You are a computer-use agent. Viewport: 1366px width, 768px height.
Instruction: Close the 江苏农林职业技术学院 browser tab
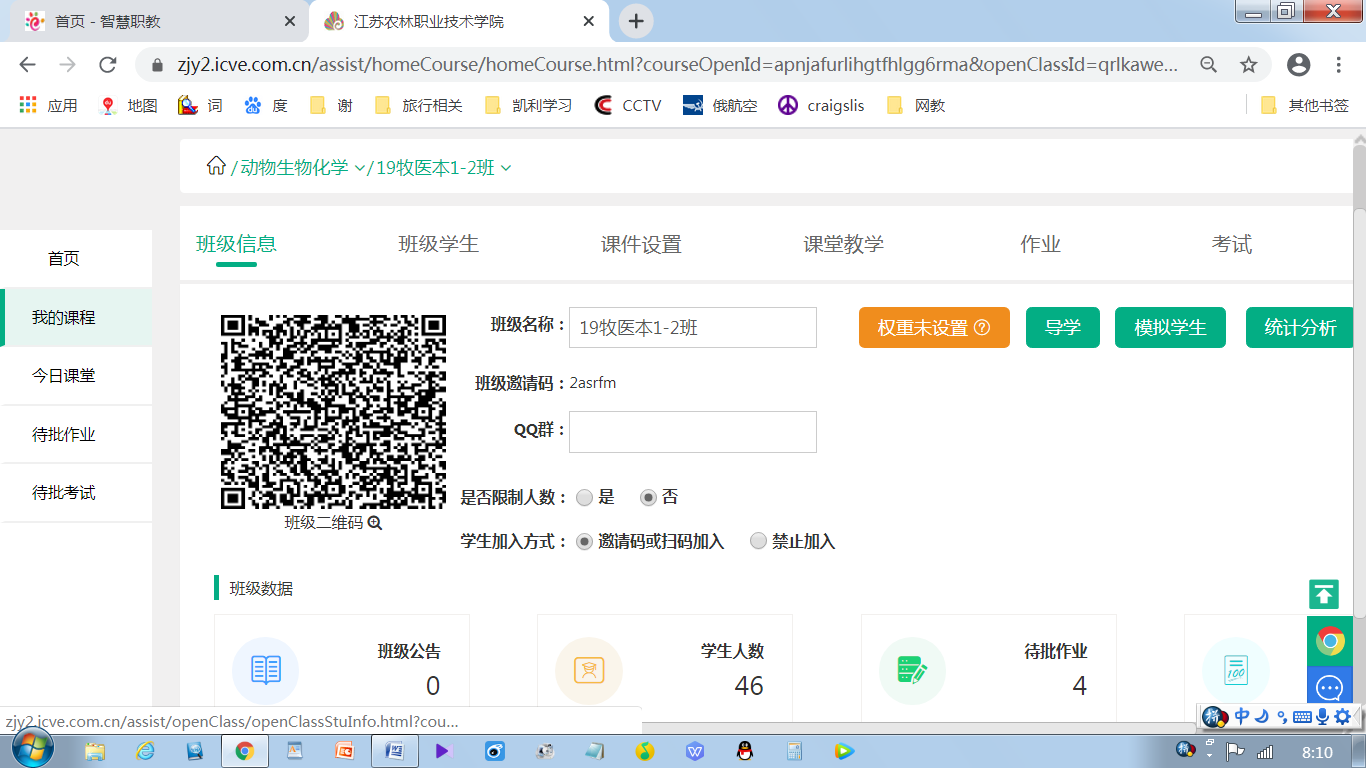point(589,21)
